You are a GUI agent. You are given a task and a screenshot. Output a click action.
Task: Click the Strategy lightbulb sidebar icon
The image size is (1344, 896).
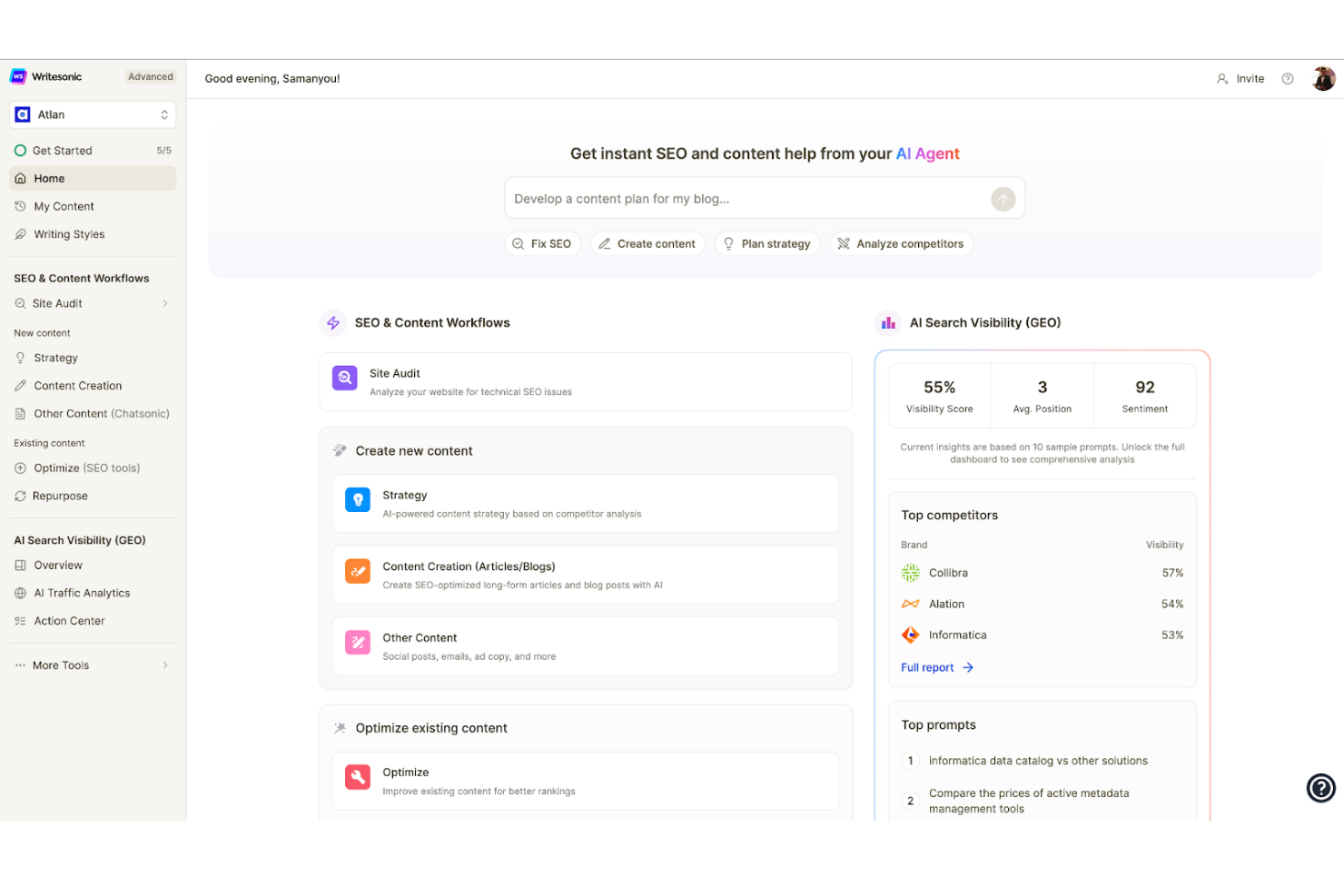pyautogui.click(x=20, y=358)
